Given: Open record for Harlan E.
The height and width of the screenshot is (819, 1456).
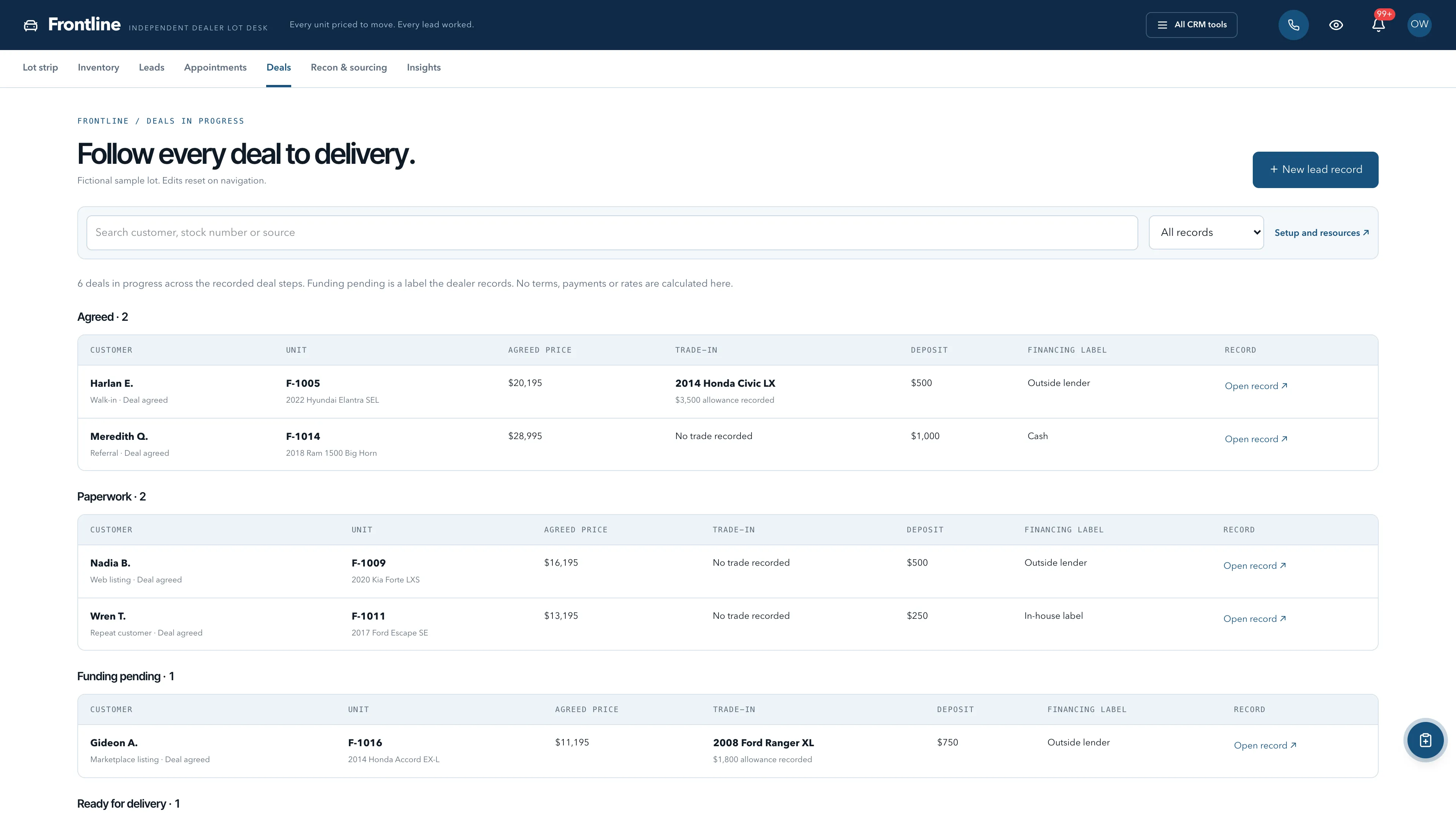Looking at the screenshot, I should (x=1256, y=386).
